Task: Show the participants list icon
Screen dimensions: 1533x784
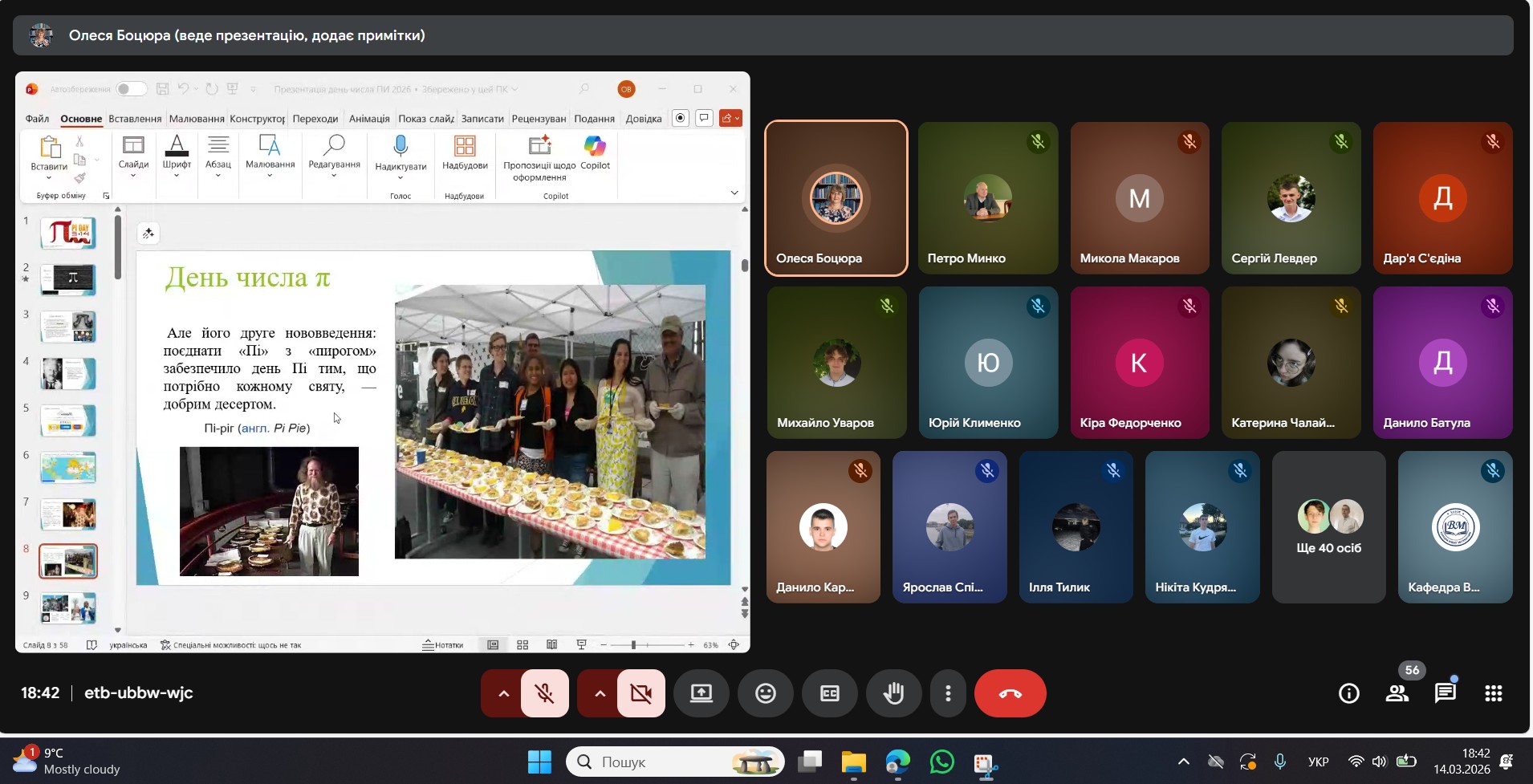Action: [x=1397, y=693]
